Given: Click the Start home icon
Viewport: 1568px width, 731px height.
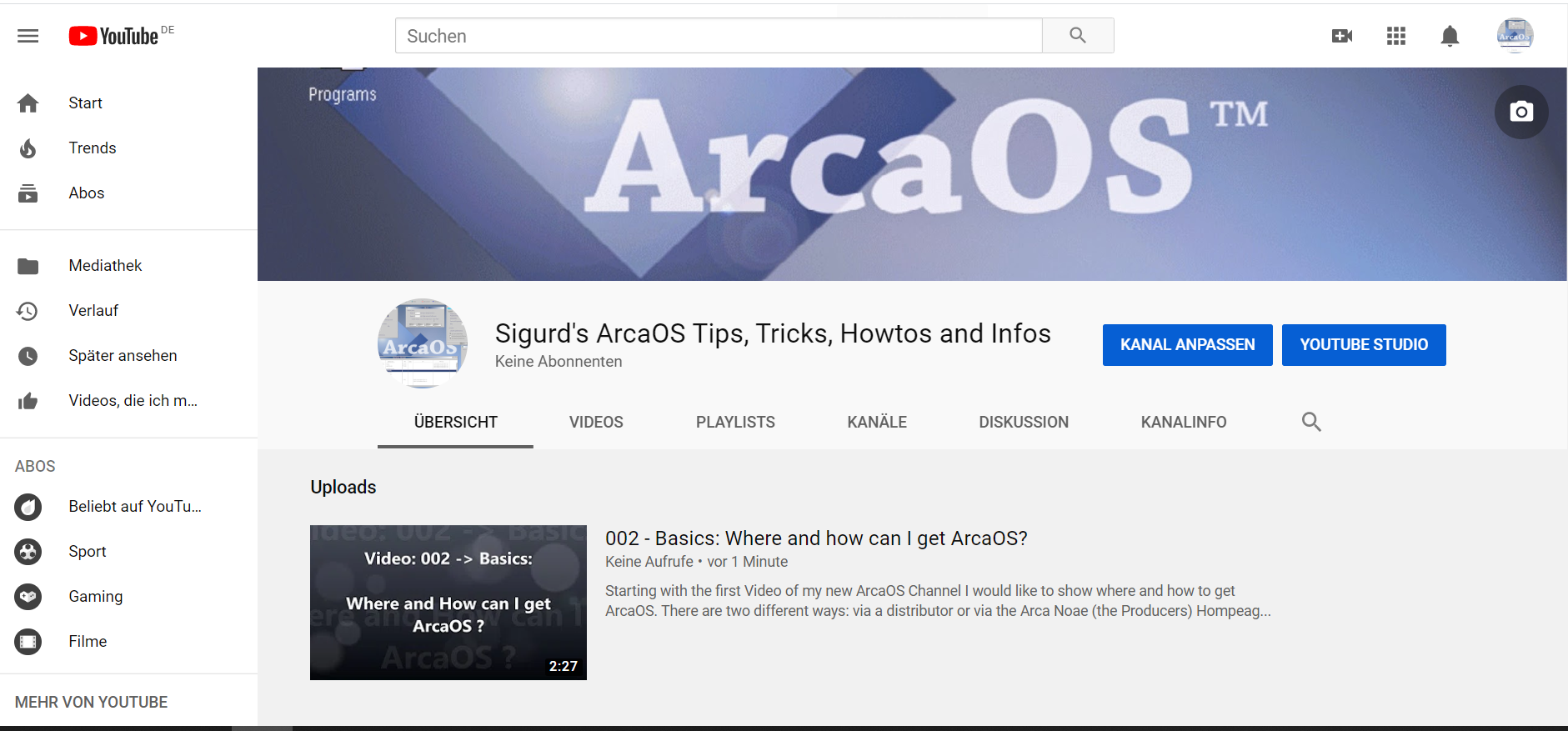Looking at the screenshot, I should (x=28, y=103).
